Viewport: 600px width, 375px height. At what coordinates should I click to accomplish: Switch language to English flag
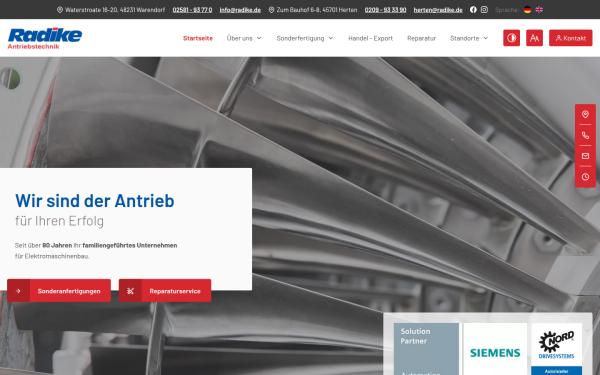pos(539,10)
